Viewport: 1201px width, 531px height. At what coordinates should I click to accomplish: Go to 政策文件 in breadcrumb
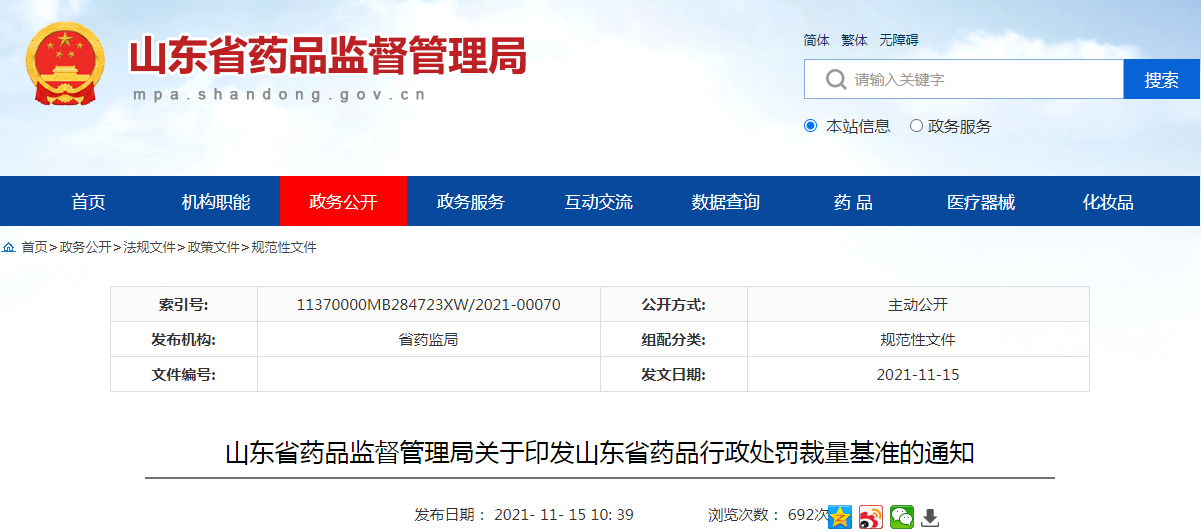tap(213, 247)
